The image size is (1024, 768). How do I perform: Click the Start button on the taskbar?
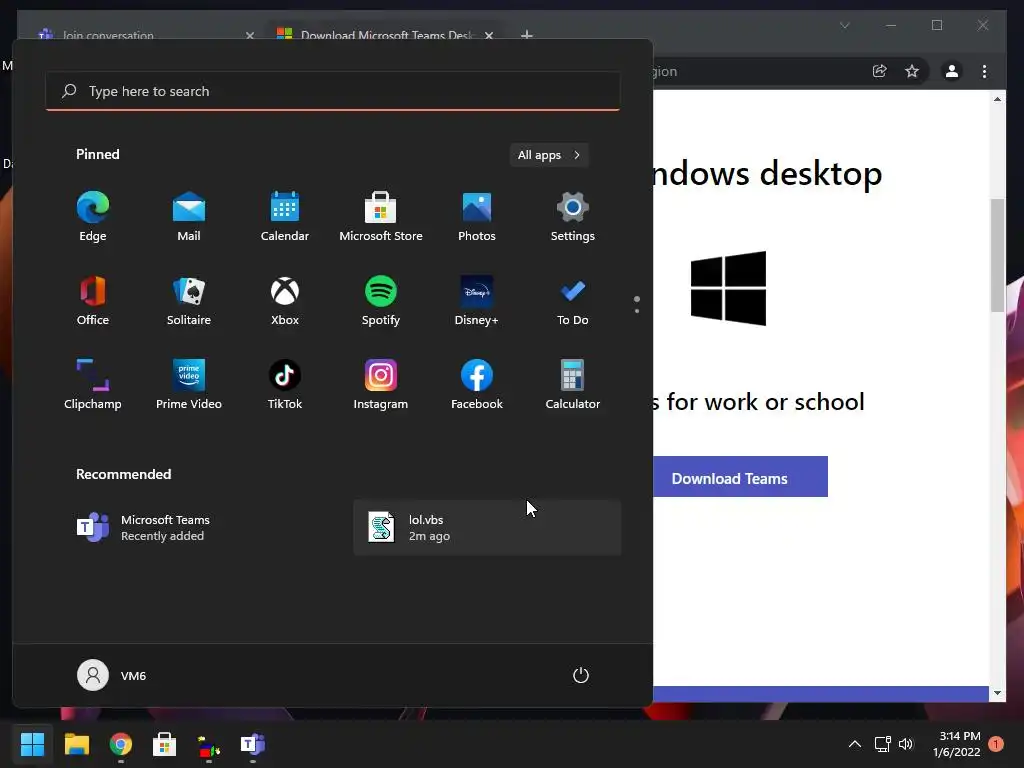coord(32,744)
